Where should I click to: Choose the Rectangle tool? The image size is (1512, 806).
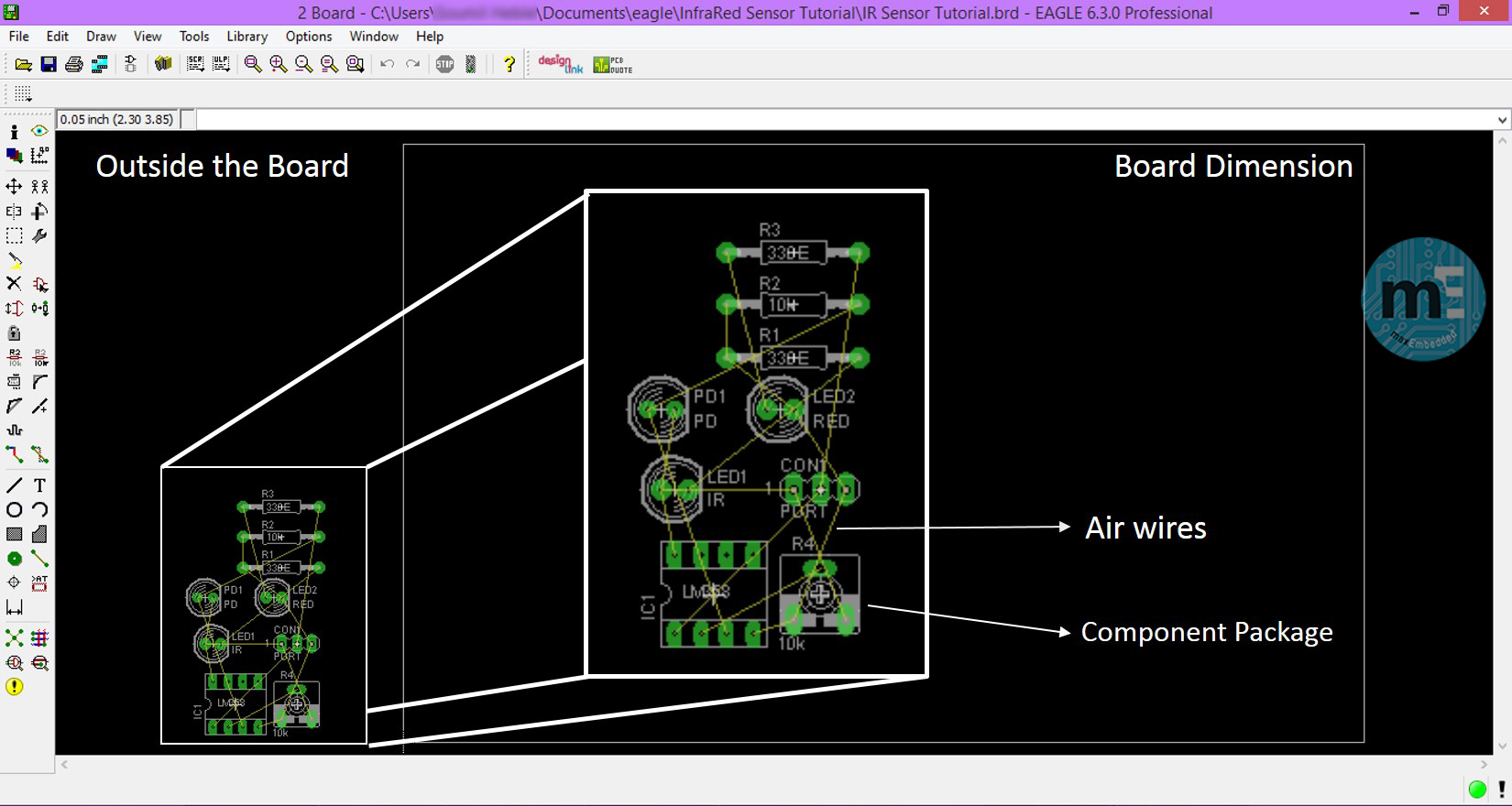coord(14,534)
